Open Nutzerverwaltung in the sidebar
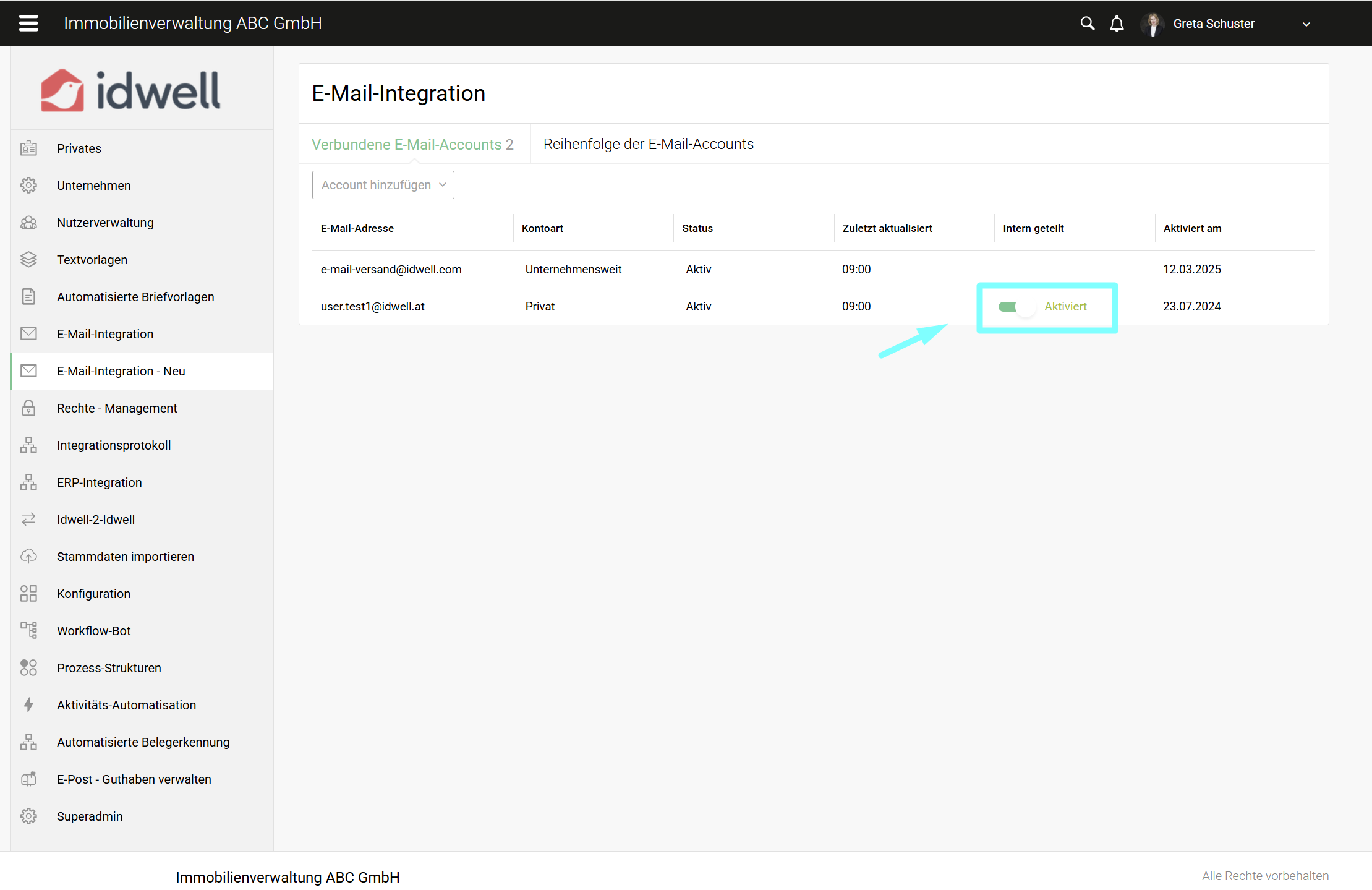Image resolution: width=1372 pixels, height=890 pixels. [x=105, y=223]
